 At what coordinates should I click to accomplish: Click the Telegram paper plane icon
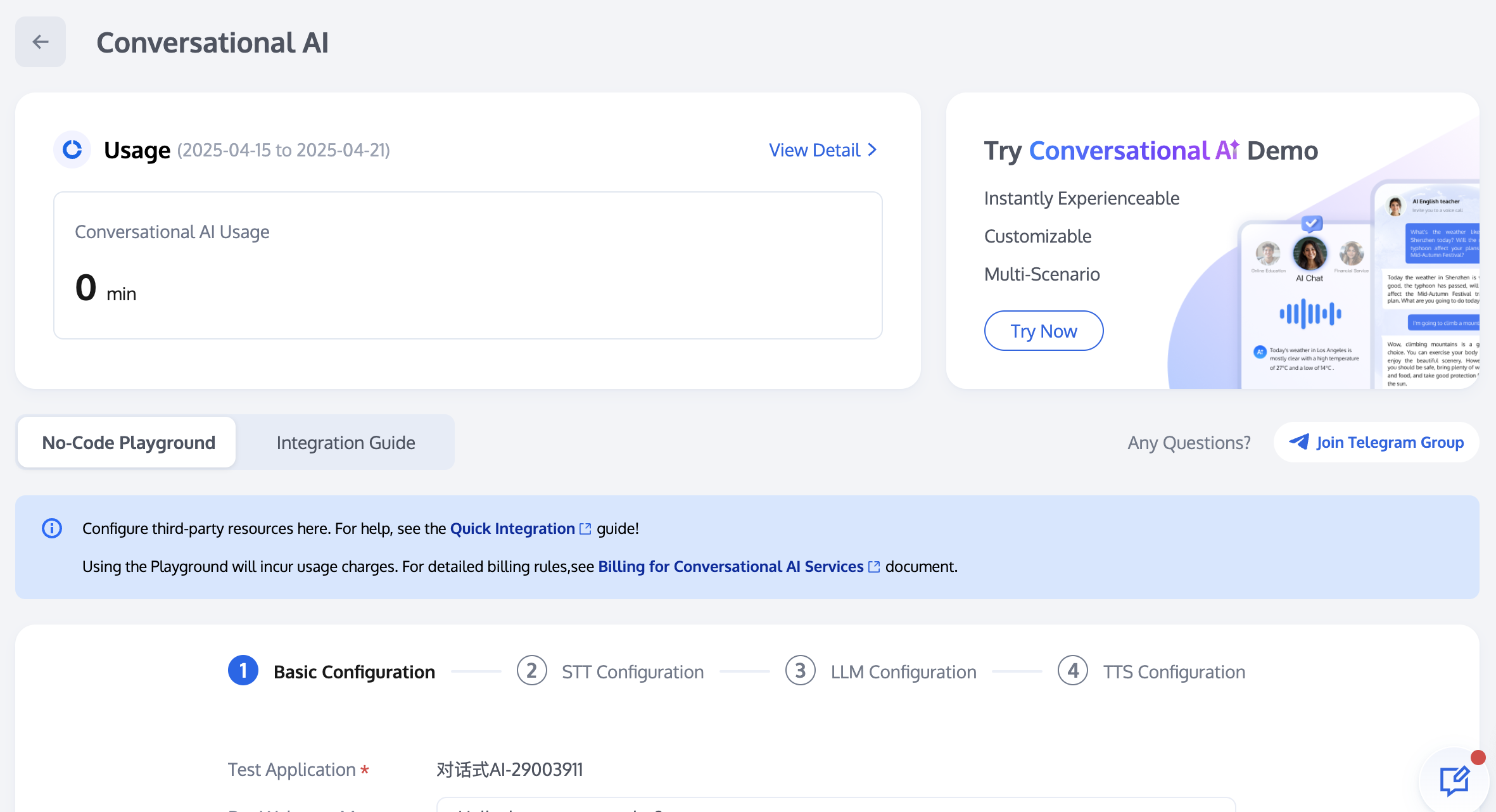(x=1299, y=442)
